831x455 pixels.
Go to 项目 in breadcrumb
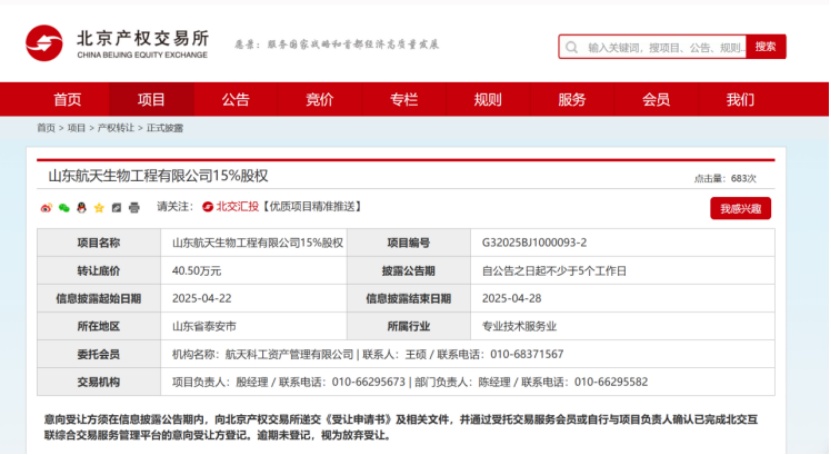(76, 128)
